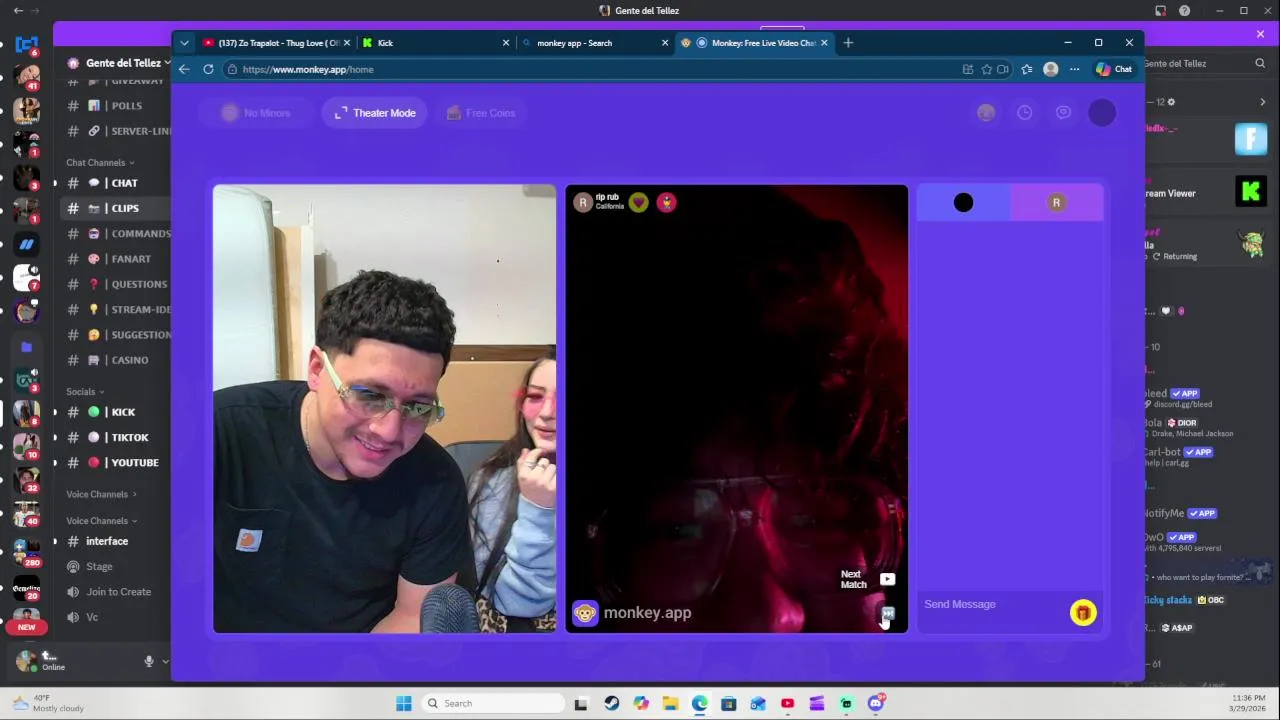This screenshot has width=1280, height=720.
Task: Click the emoji face icon in Monkey header
Action: (x=986, y=113)
